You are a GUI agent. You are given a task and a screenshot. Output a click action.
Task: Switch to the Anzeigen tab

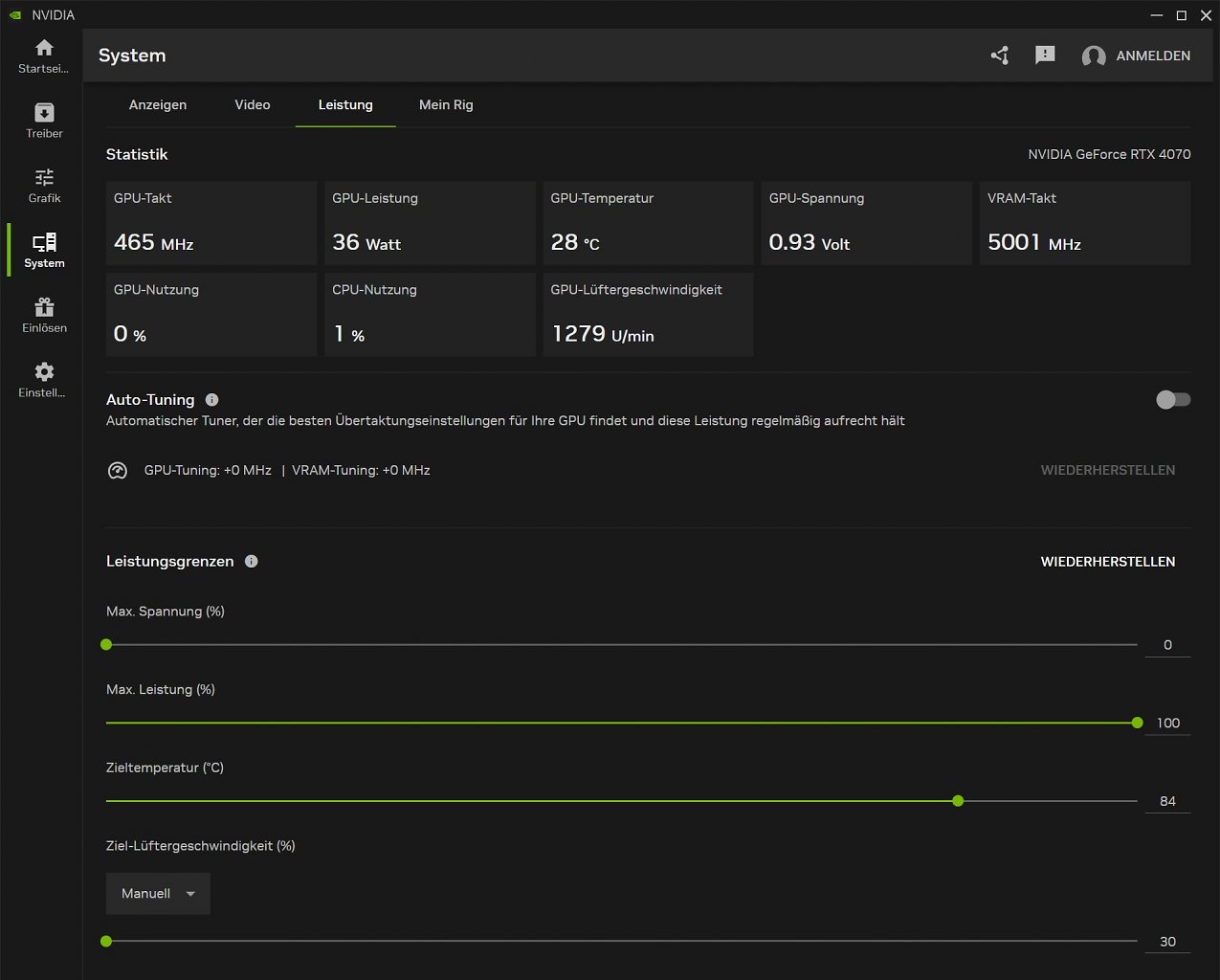pyautogui.click(x=158, y=105)
